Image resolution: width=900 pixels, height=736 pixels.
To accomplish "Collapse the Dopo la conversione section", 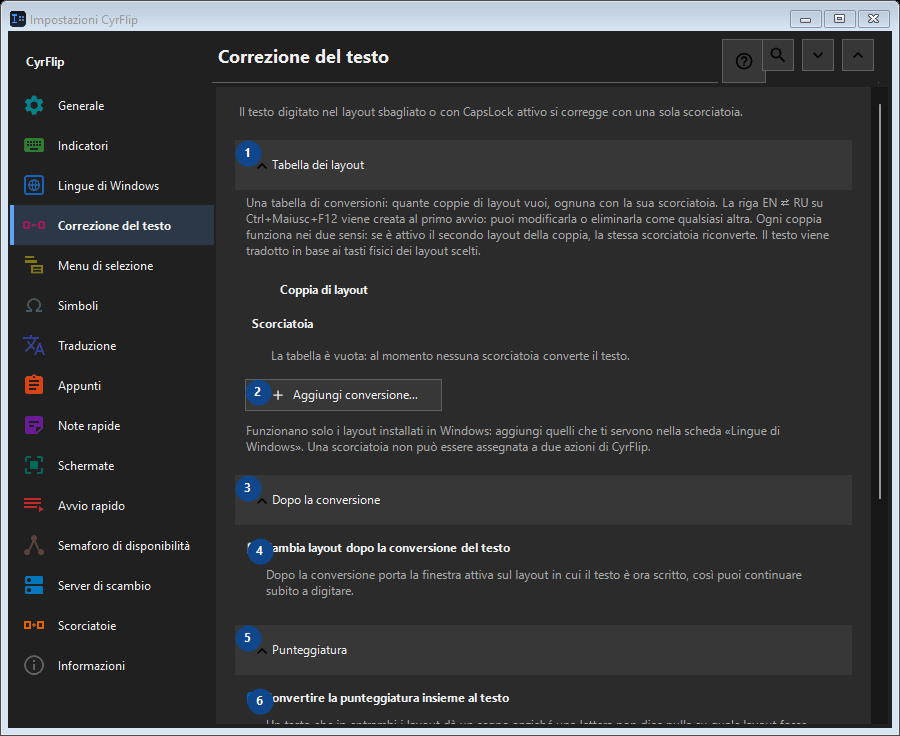I will tap(543, 500).
